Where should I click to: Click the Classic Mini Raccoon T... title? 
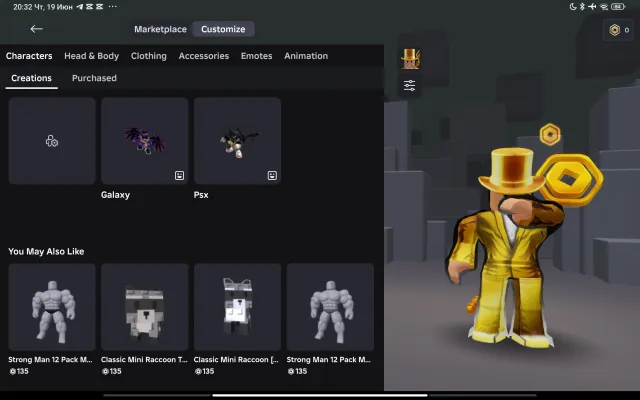144,360
